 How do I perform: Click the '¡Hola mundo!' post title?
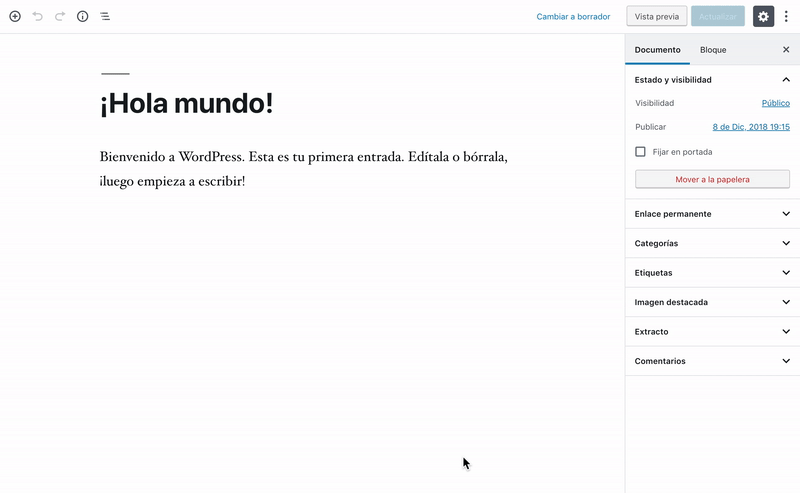(x=186, y=103)
